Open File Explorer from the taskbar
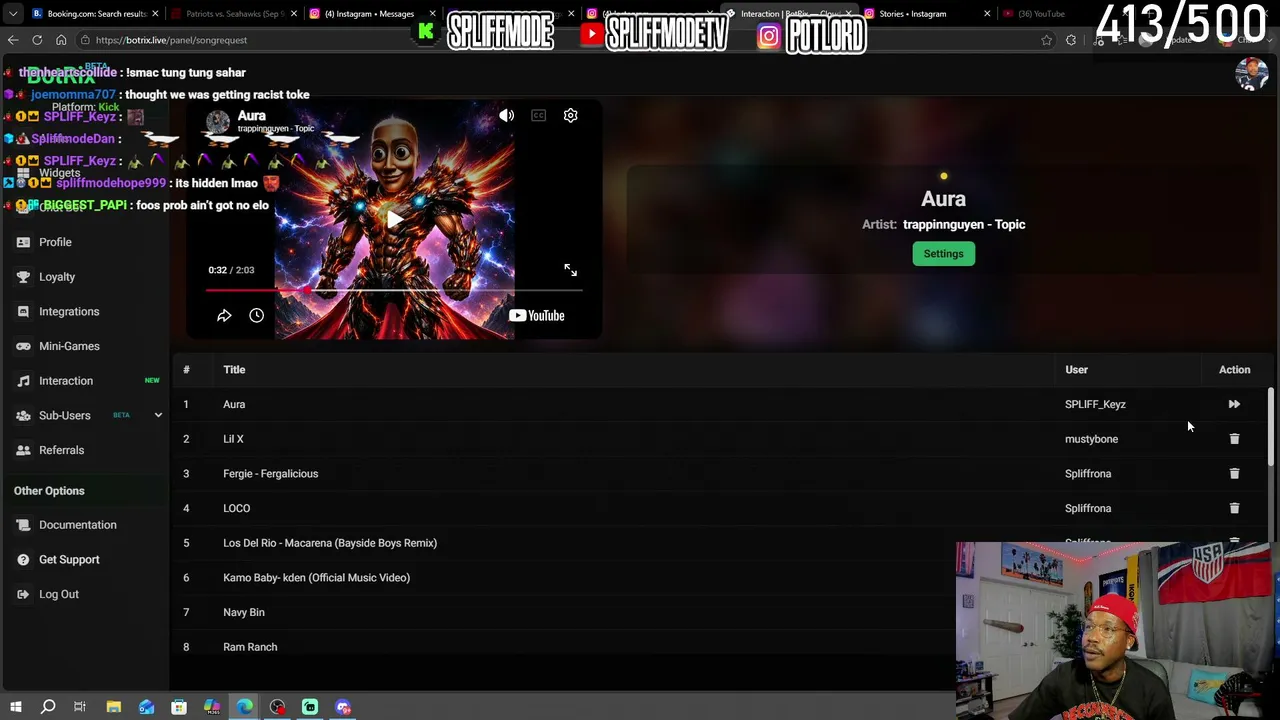Screen dimensions: 1280x720 click(114, 708)
